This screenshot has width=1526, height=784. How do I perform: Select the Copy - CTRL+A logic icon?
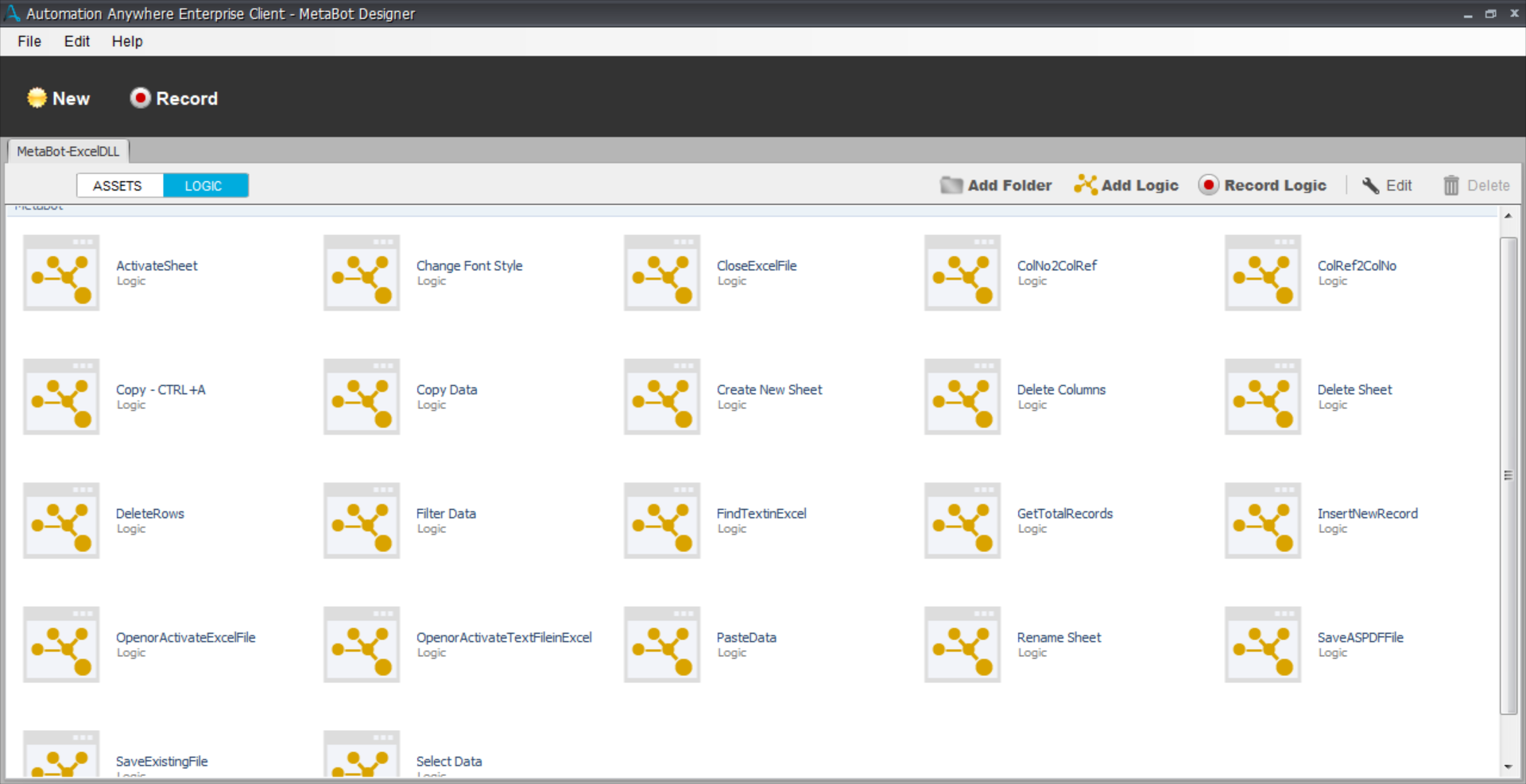point(61,396)
